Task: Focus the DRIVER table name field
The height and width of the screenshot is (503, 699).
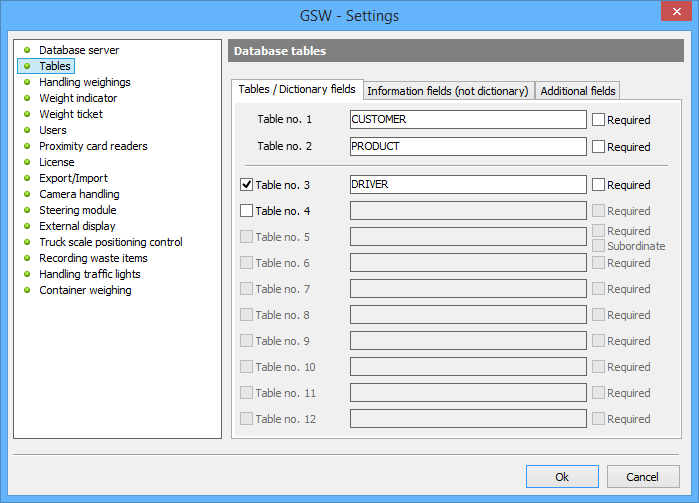Action: coord(467,185)
